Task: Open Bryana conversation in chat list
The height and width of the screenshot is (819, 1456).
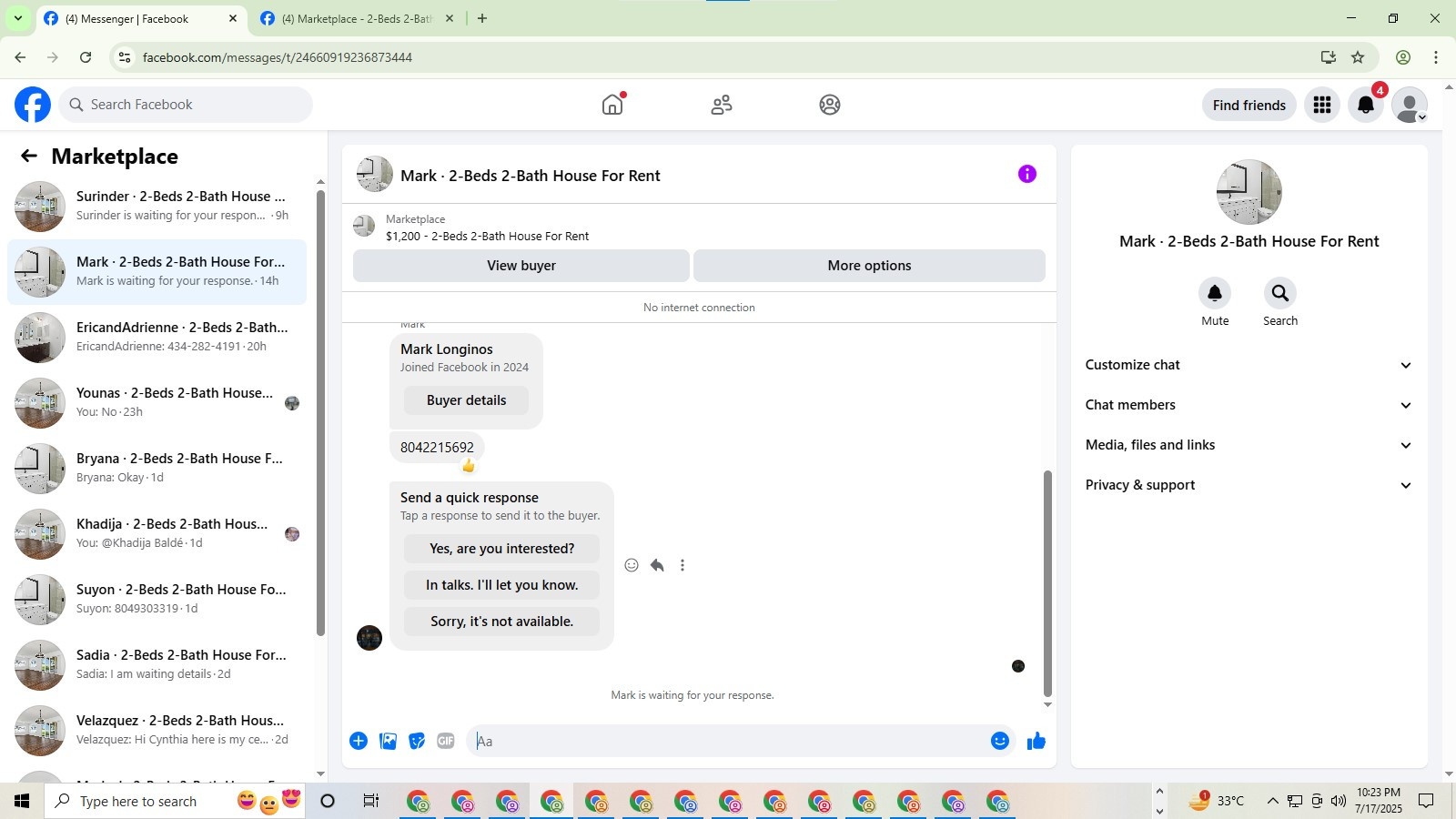Action: point(157,469)
